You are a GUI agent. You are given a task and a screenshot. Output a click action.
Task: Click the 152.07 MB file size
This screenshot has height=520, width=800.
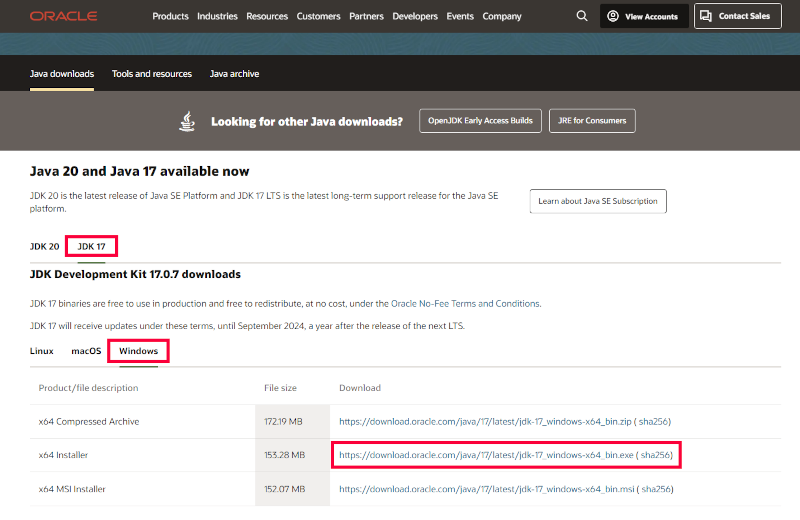click(x=284, y=489)
